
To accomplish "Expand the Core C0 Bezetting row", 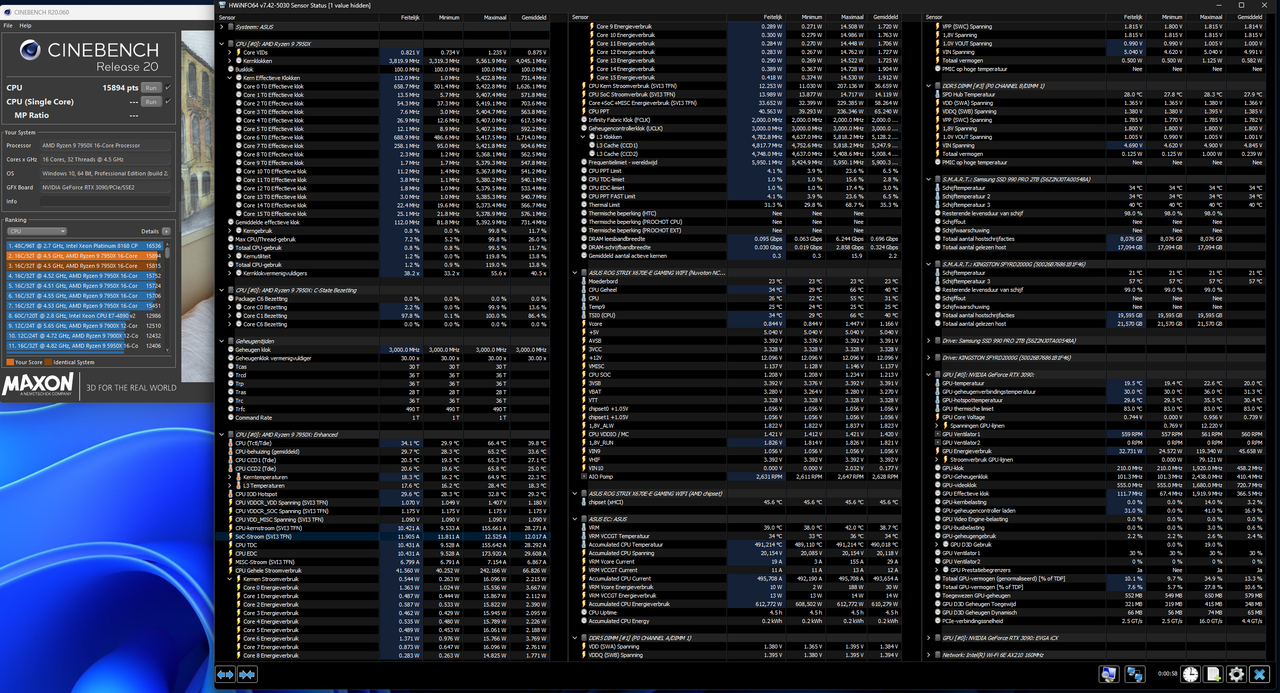I will 231,307.
